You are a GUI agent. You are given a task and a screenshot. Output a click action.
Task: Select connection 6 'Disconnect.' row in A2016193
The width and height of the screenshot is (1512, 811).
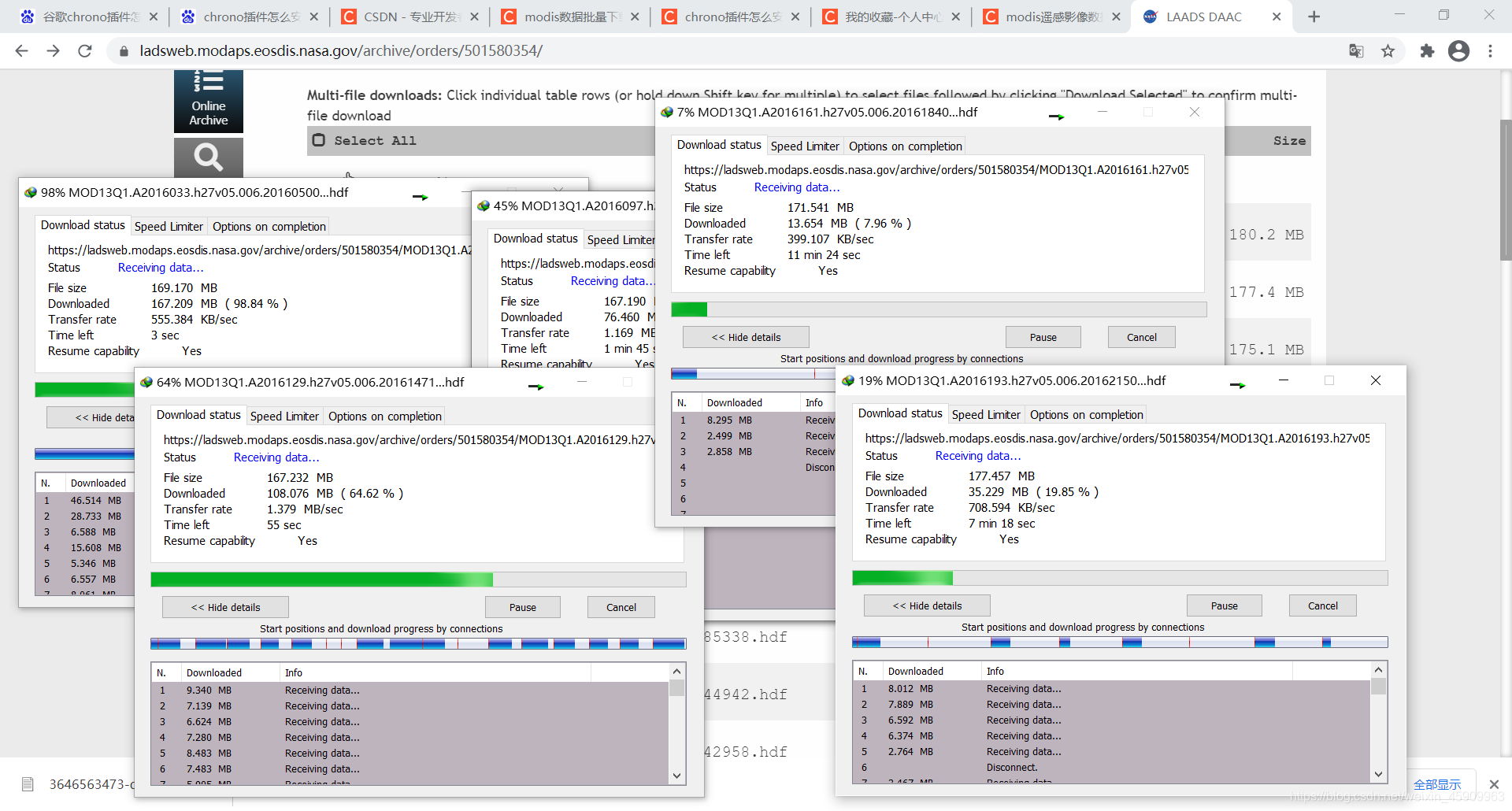[x=1111, y=767]
